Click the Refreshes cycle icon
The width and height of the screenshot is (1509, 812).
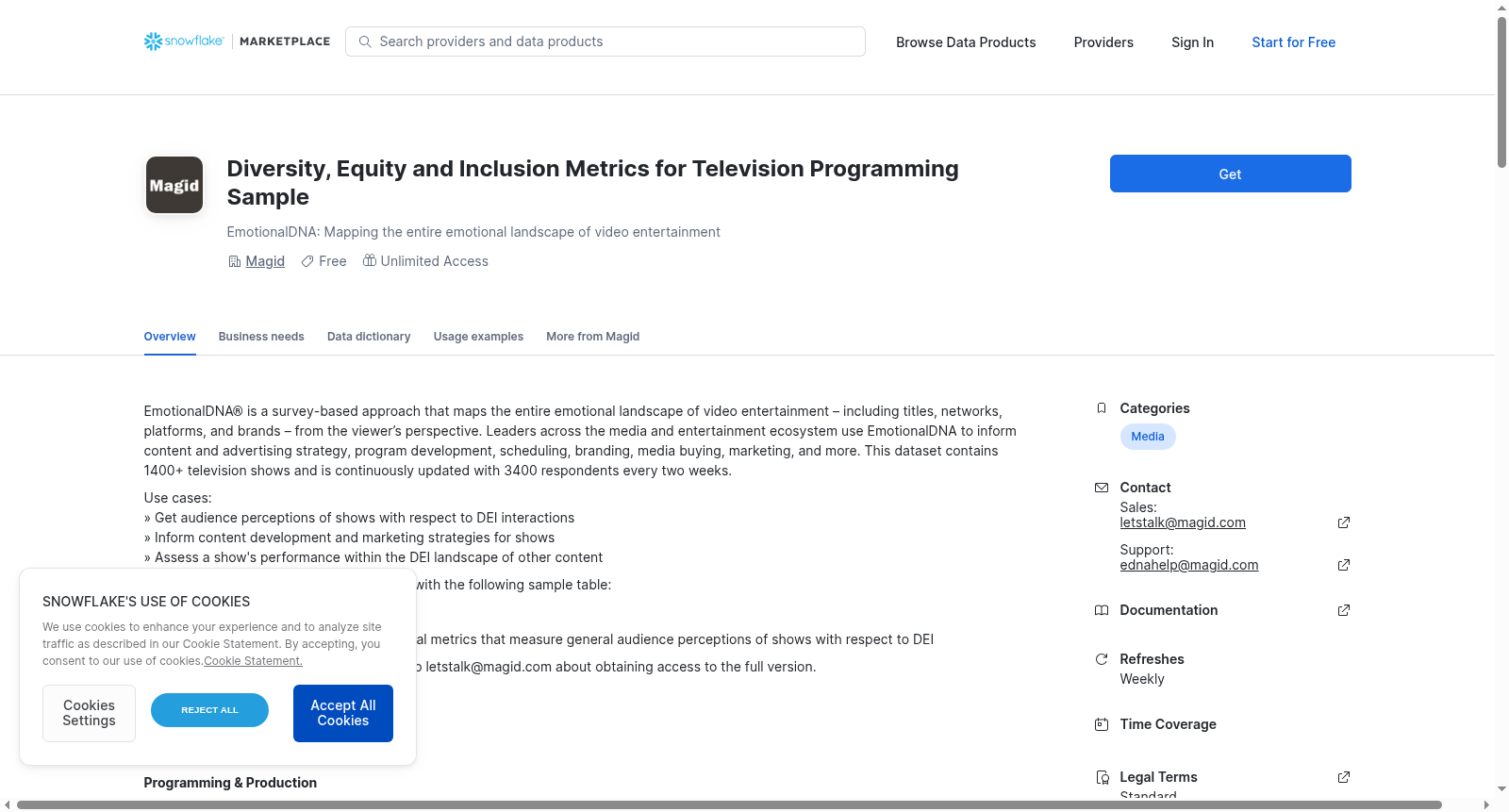click(1102, 659)
